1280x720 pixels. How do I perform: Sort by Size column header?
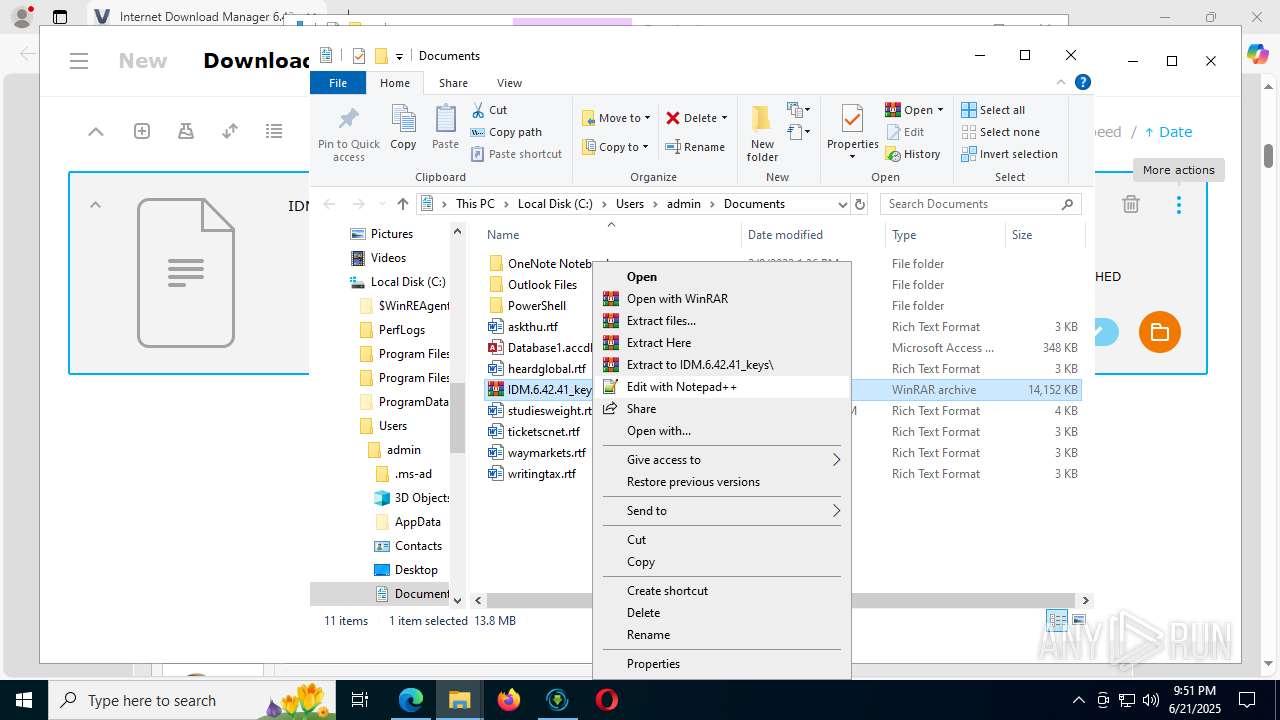(x=1044, y=235)
